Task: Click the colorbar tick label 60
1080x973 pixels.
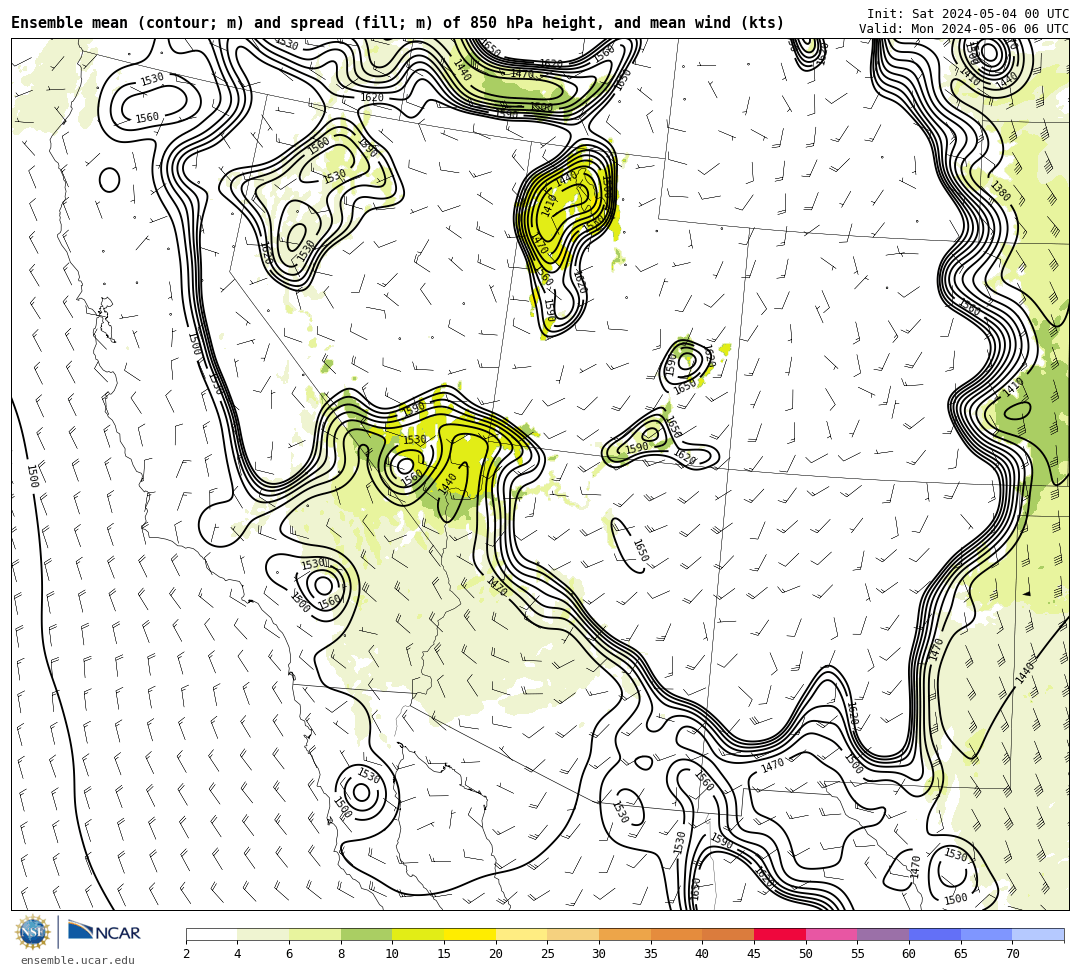Action: (909, 954)
